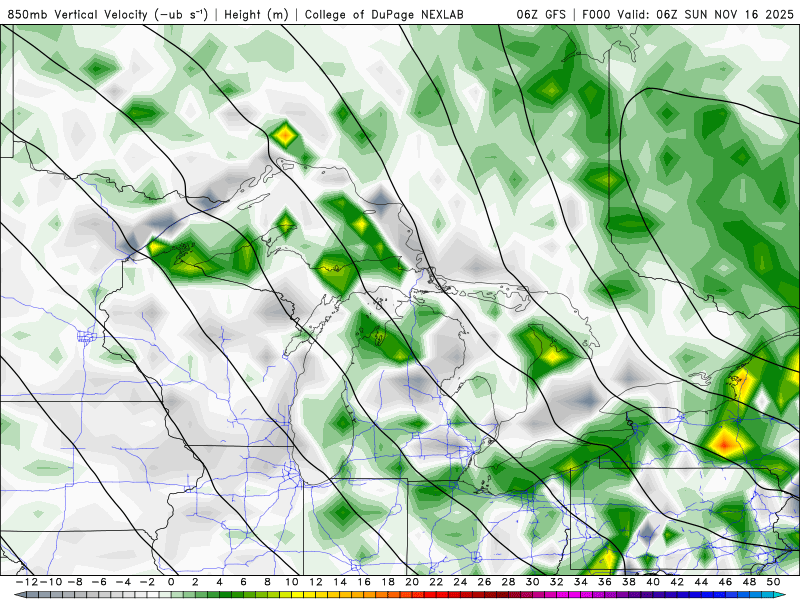Viewport: 800px width, 600px height.
Task: Click the 'F000 Valid: 06Z SUN NOV 16 2025' text
Action: 688,14
